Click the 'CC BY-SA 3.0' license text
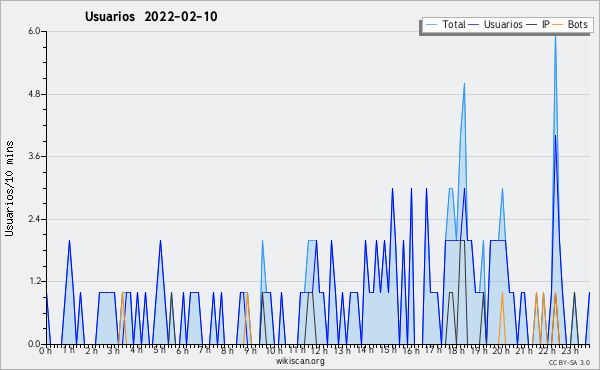Image resolution: width=600 pixels, height=370 pixels. coord(569,362)
